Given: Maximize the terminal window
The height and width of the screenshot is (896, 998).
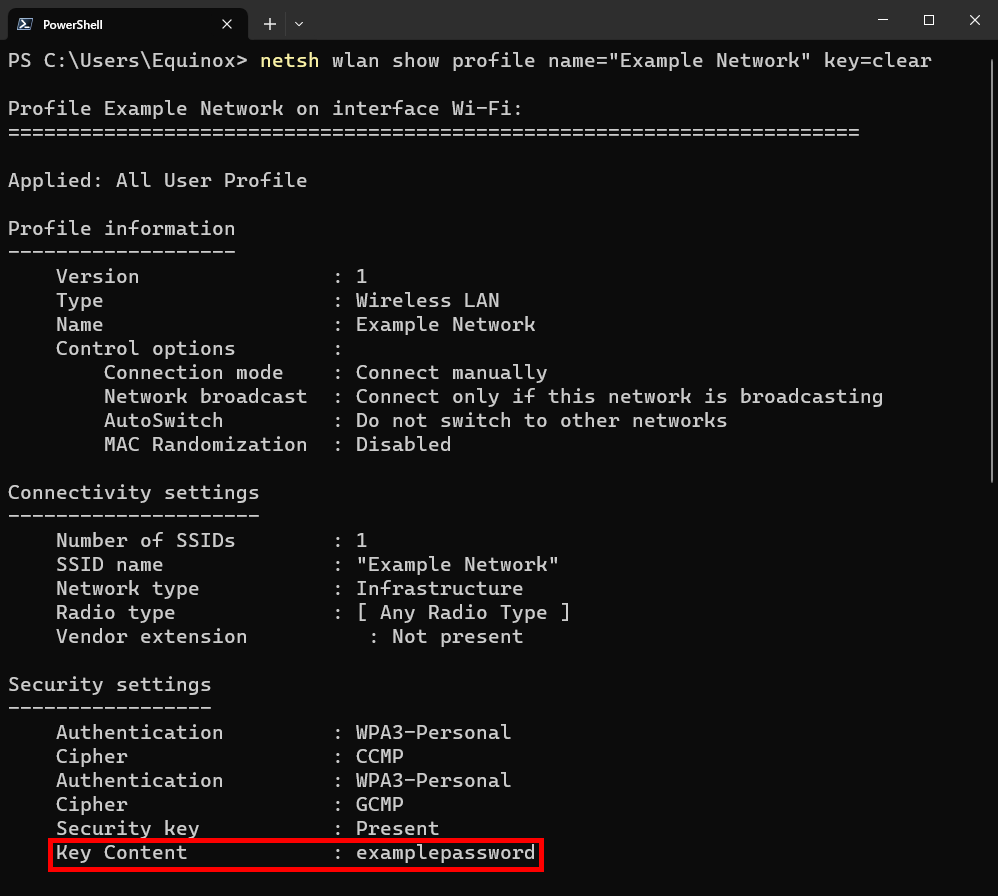Looking at the screenshot, I should pos(929,20).
